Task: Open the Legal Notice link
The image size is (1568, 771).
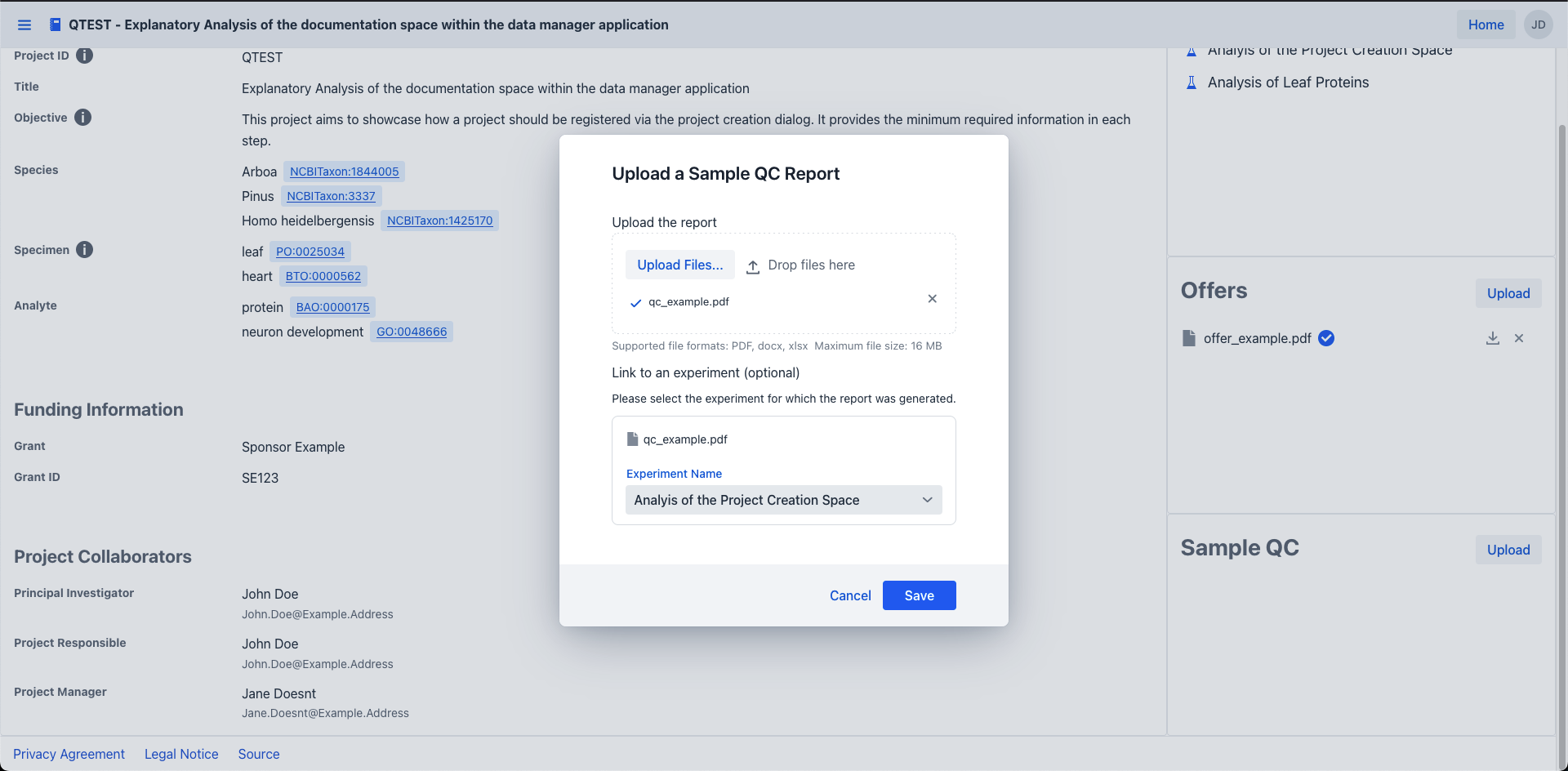Action: (181, 754)
